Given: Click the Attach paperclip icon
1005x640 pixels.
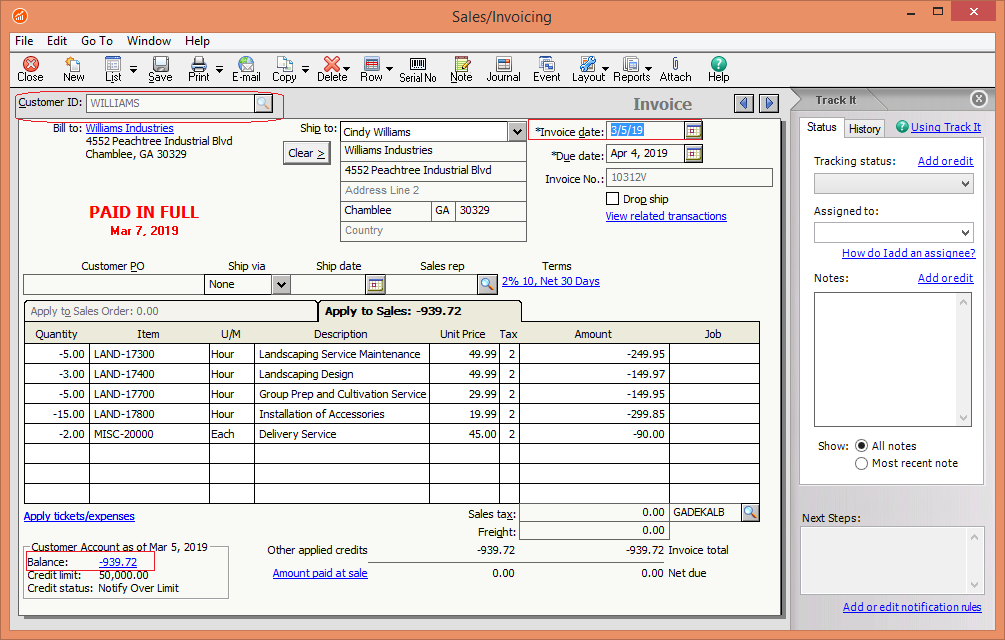Looking at the screenshot, I should pos(676,69).
